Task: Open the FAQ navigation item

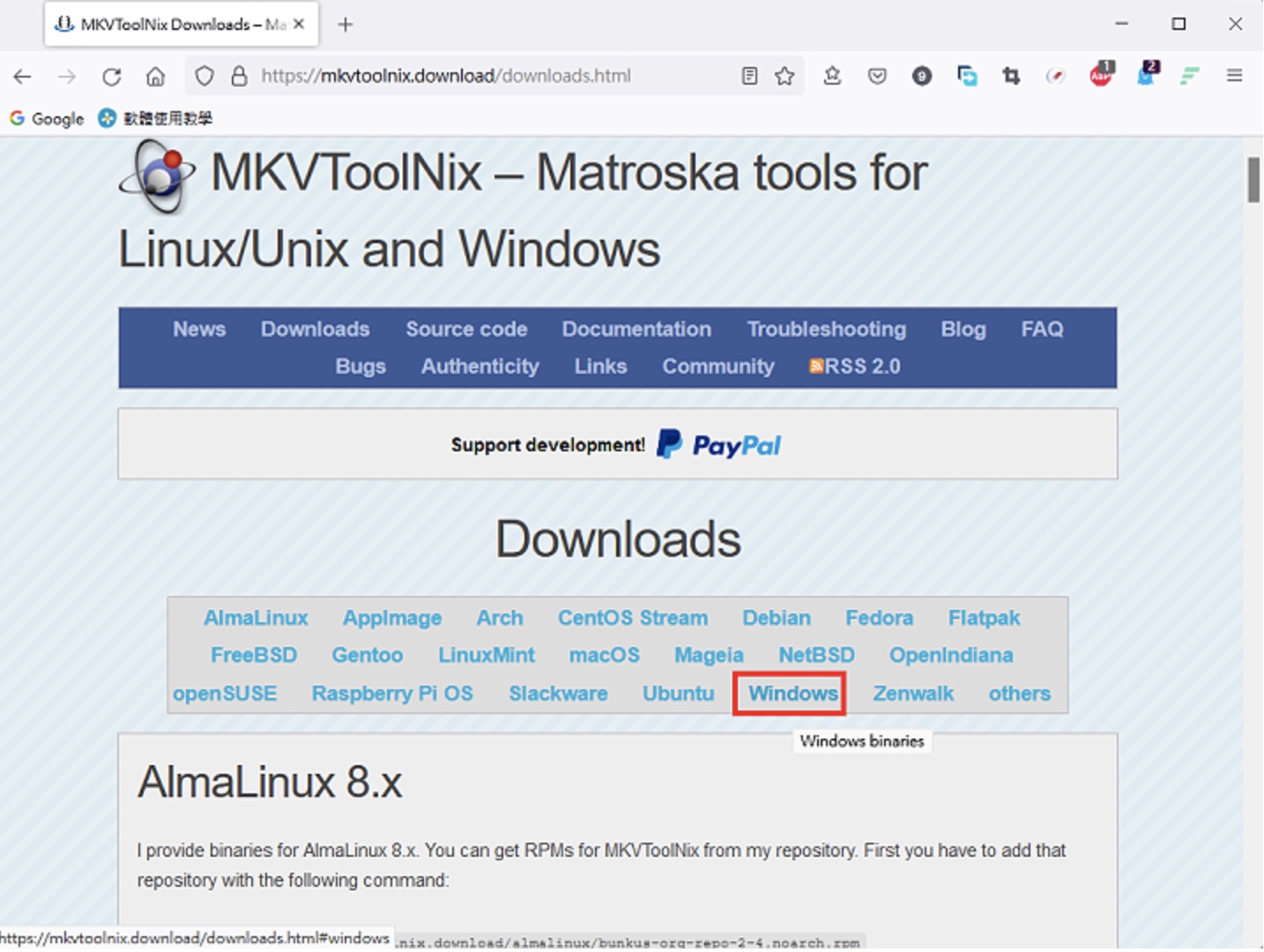Action: 1042,330
